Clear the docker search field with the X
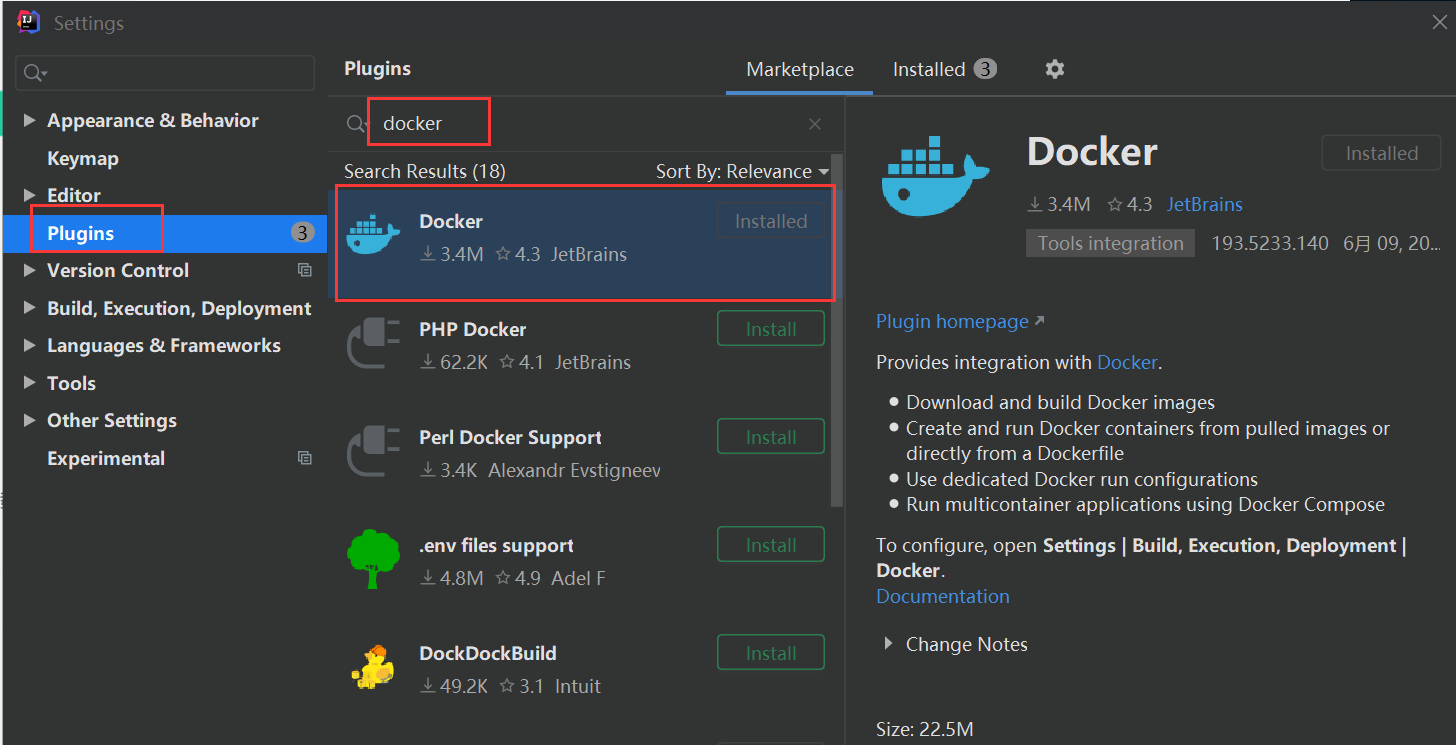The image size is (1456, 745). point(815,123)
